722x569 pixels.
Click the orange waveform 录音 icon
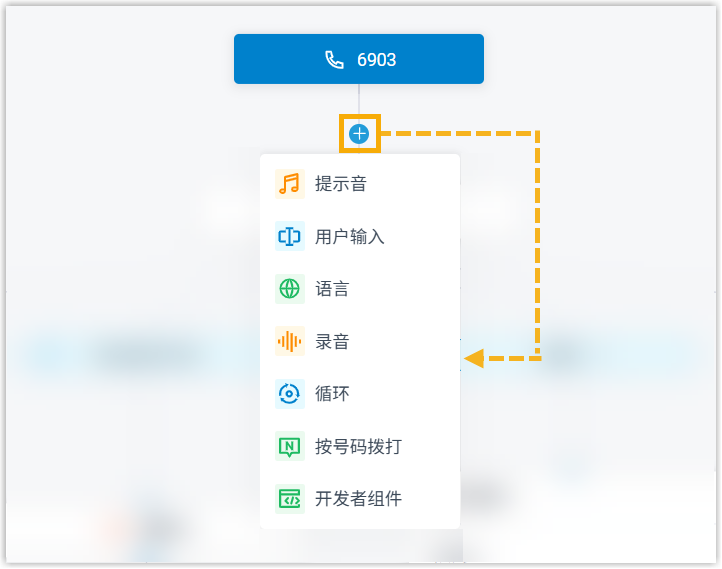pyautogui.click(x=289, y=342)
